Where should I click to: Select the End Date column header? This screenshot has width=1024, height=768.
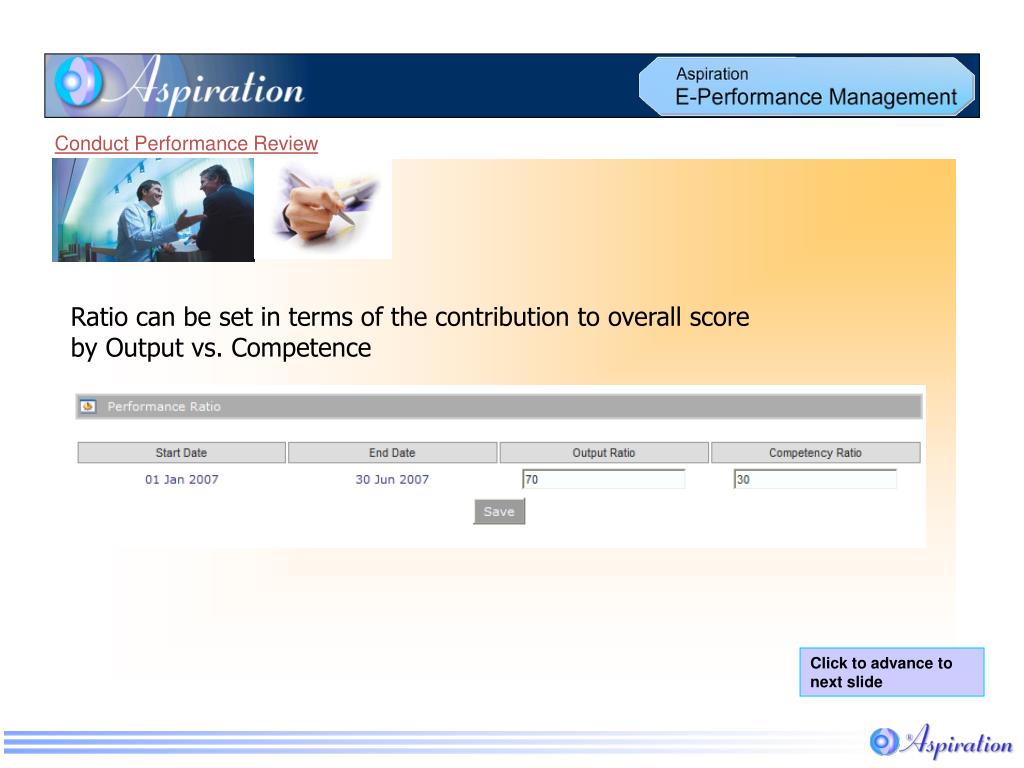coord(392,453)
